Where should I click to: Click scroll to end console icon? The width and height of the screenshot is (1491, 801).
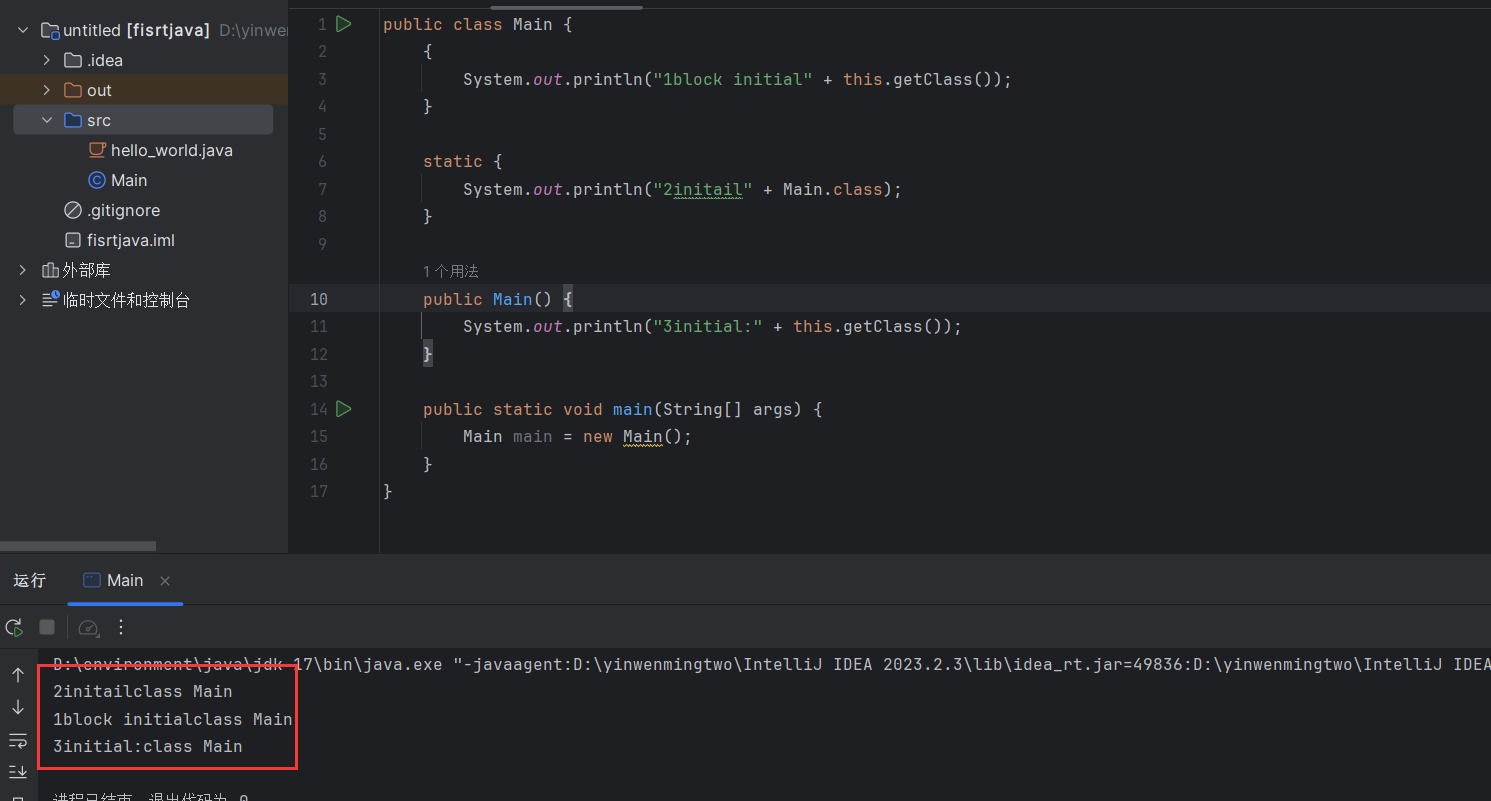pyautogui.click(x=18, y=771)
